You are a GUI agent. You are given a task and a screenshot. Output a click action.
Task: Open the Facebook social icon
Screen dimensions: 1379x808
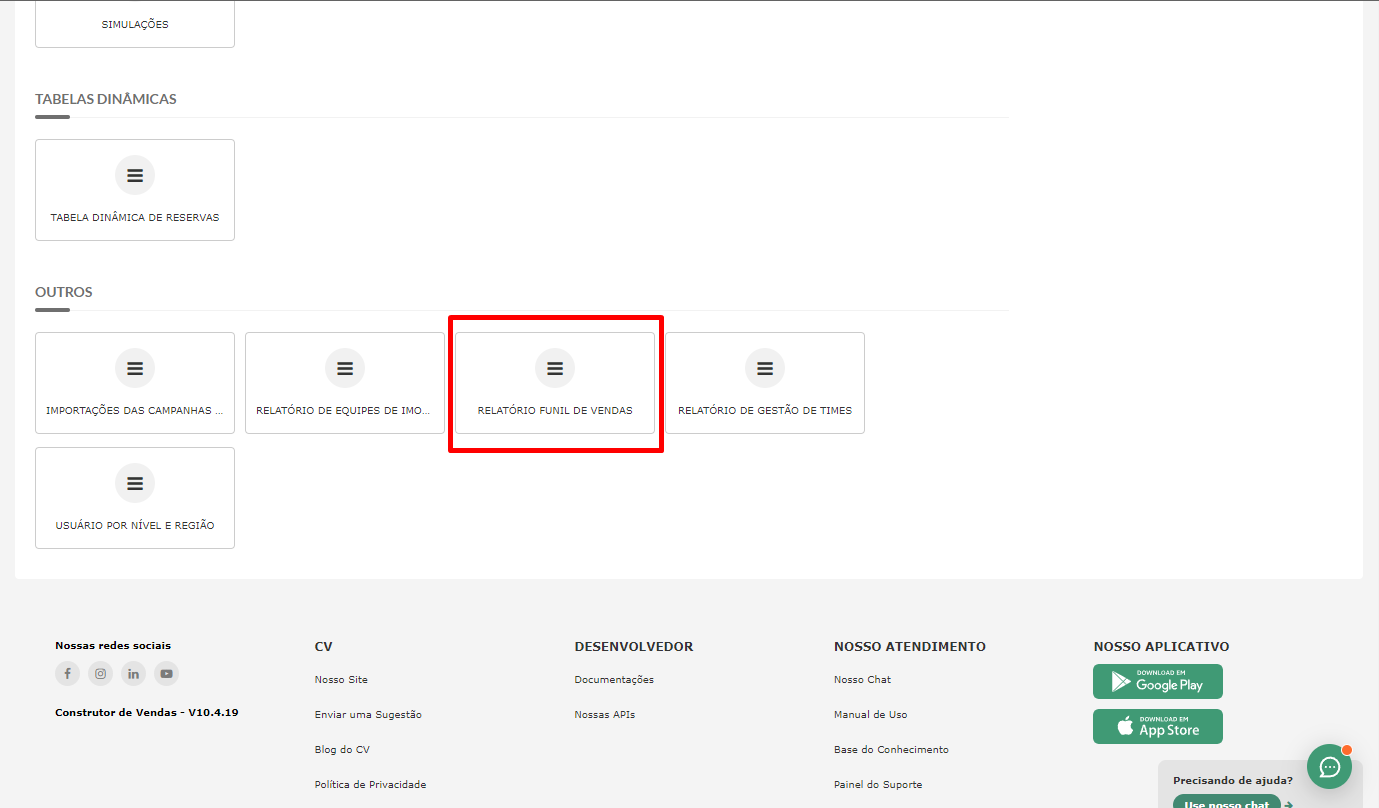[67, 674]
